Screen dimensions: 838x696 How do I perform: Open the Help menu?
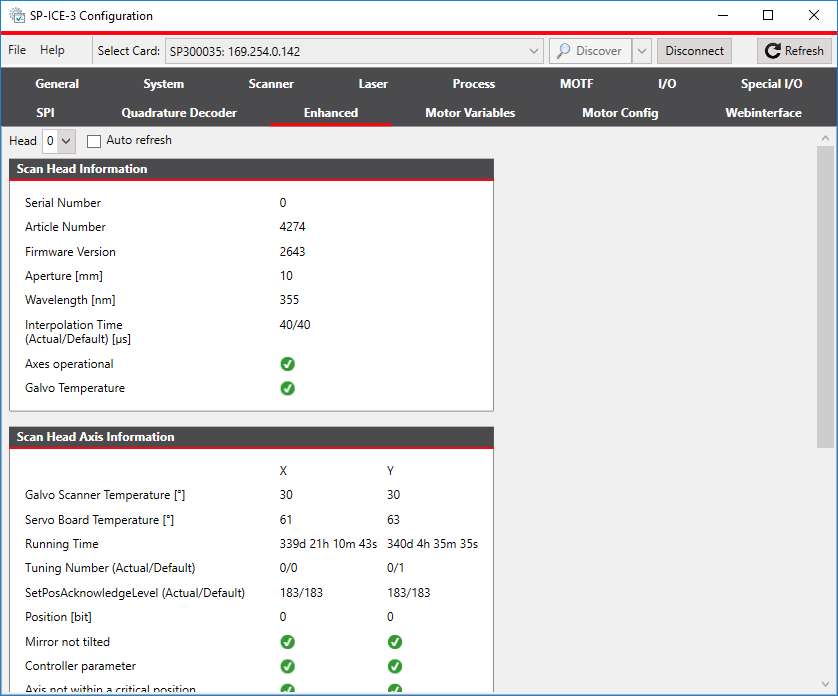[52, 50]
